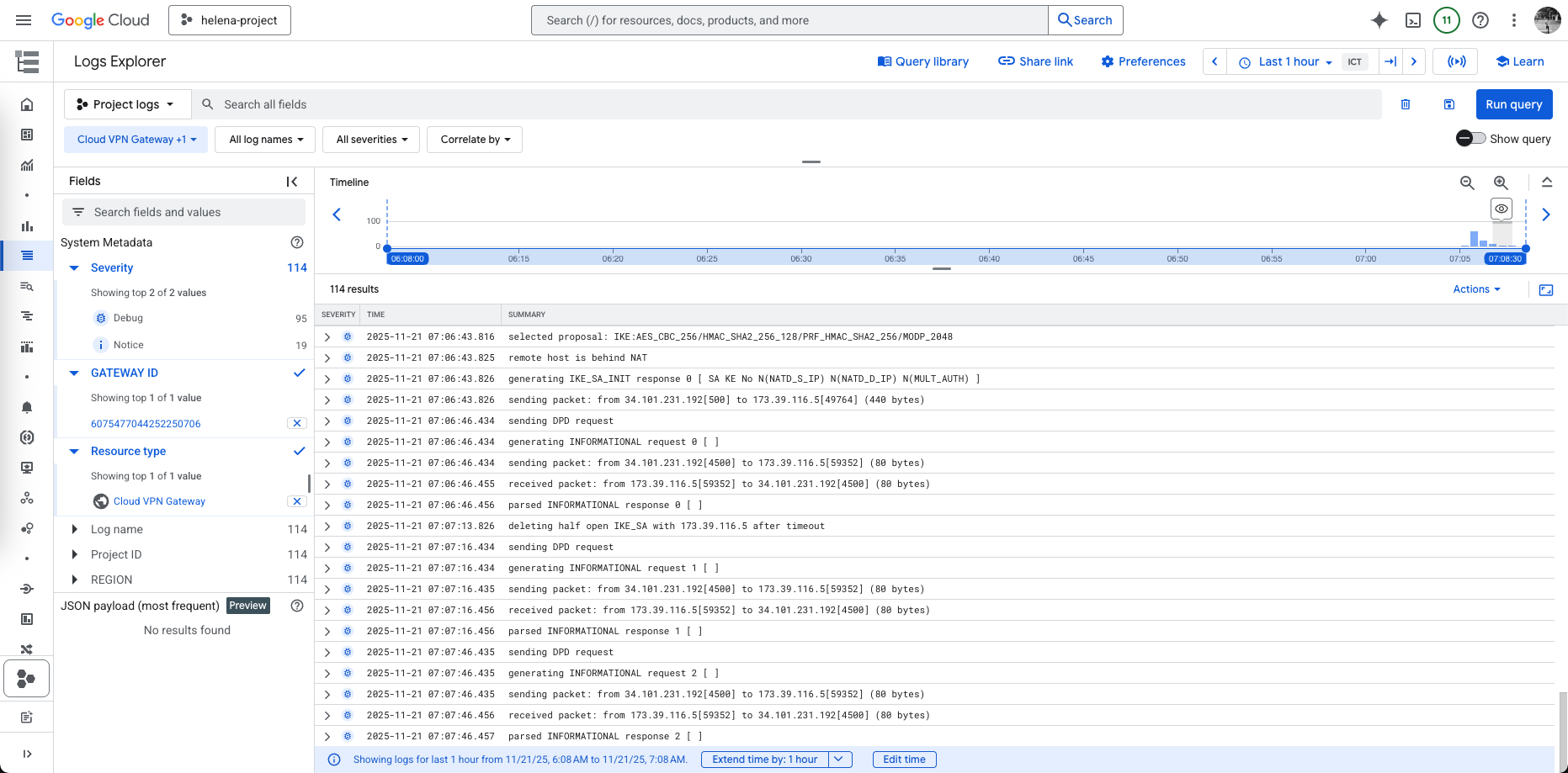Open the All severities dropdown
Viewport: 1568px width, 773px height.
[371, 140]
